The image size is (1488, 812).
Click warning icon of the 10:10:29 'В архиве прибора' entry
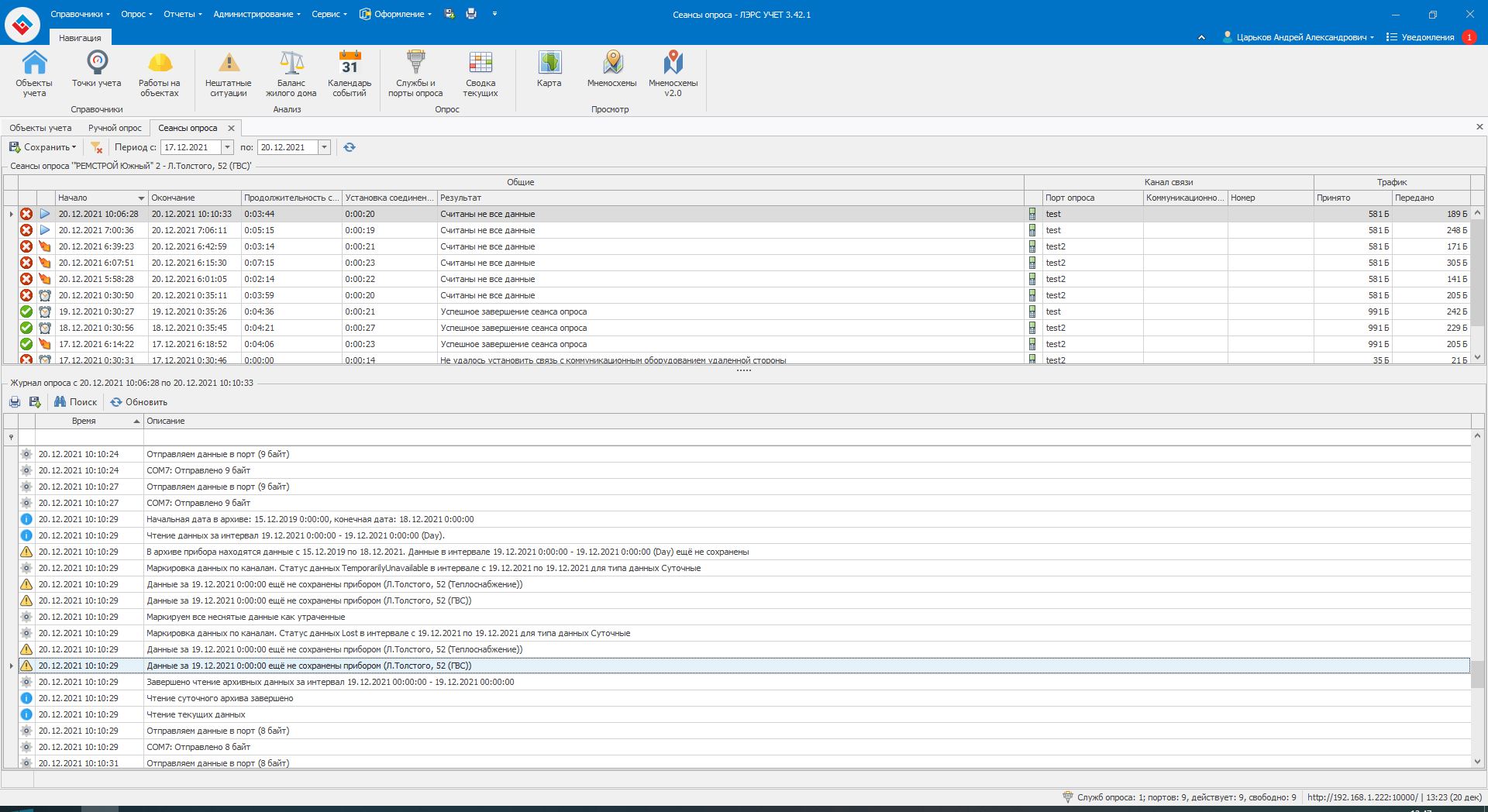point(26,552)
